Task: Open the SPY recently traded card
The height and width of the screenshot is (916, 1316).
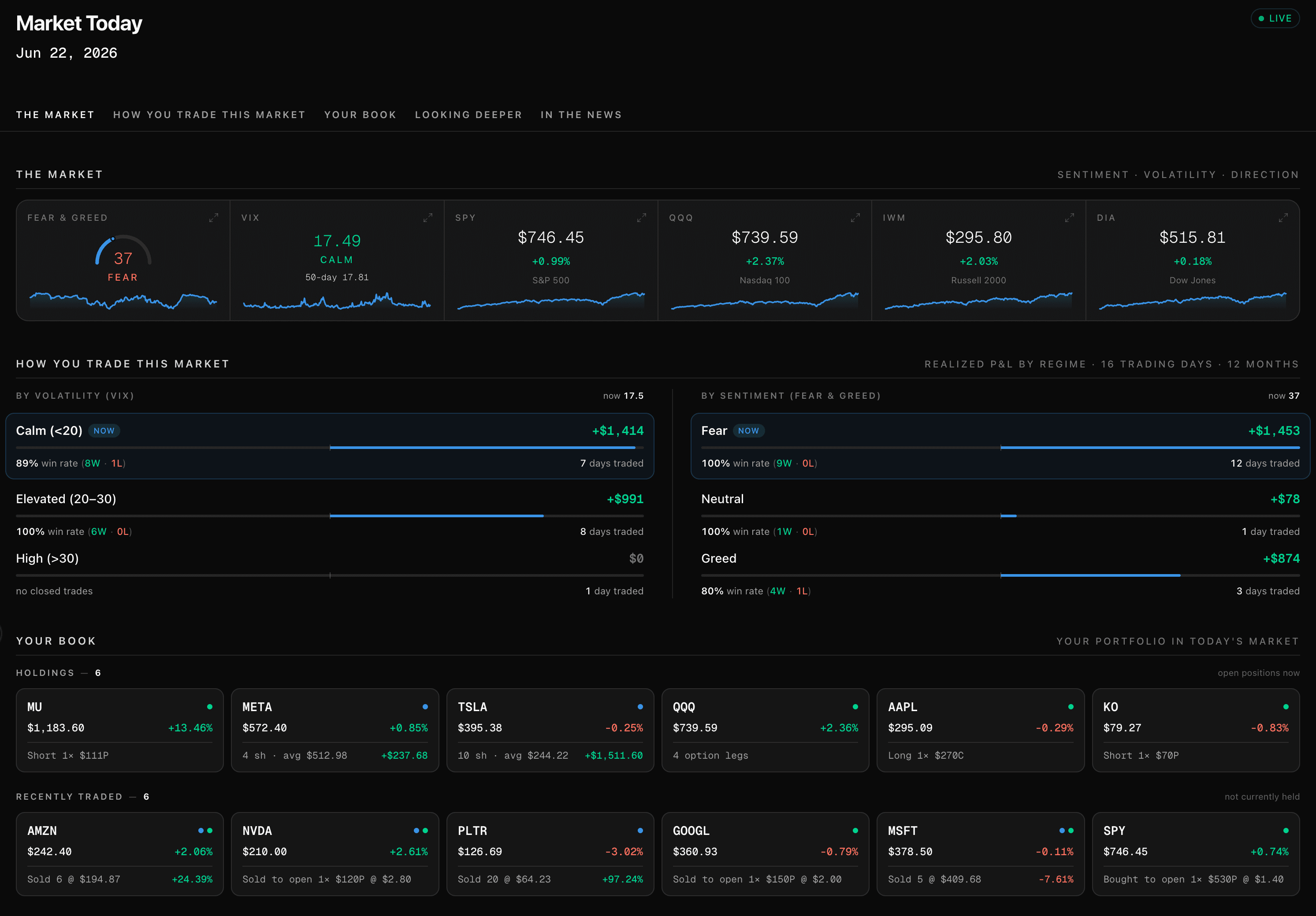Action: pos(1196,854)
